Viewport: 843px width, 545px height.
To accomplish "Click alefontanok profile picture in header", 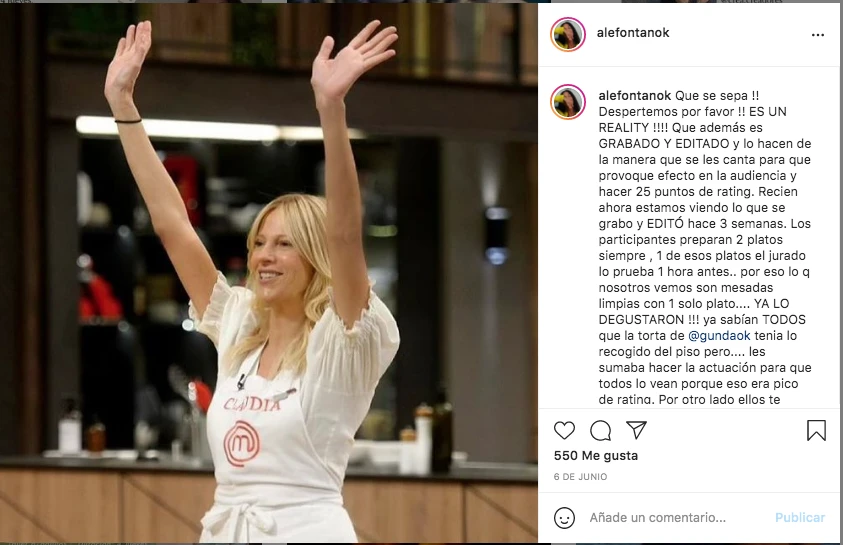I will tap(568, 34).
